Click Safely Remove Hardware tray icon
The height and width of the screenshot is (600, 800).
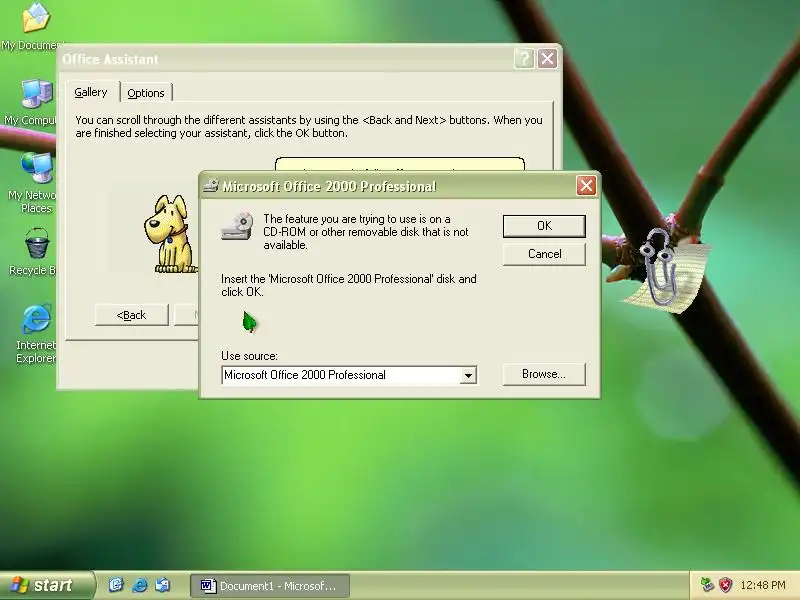(707, 585)
